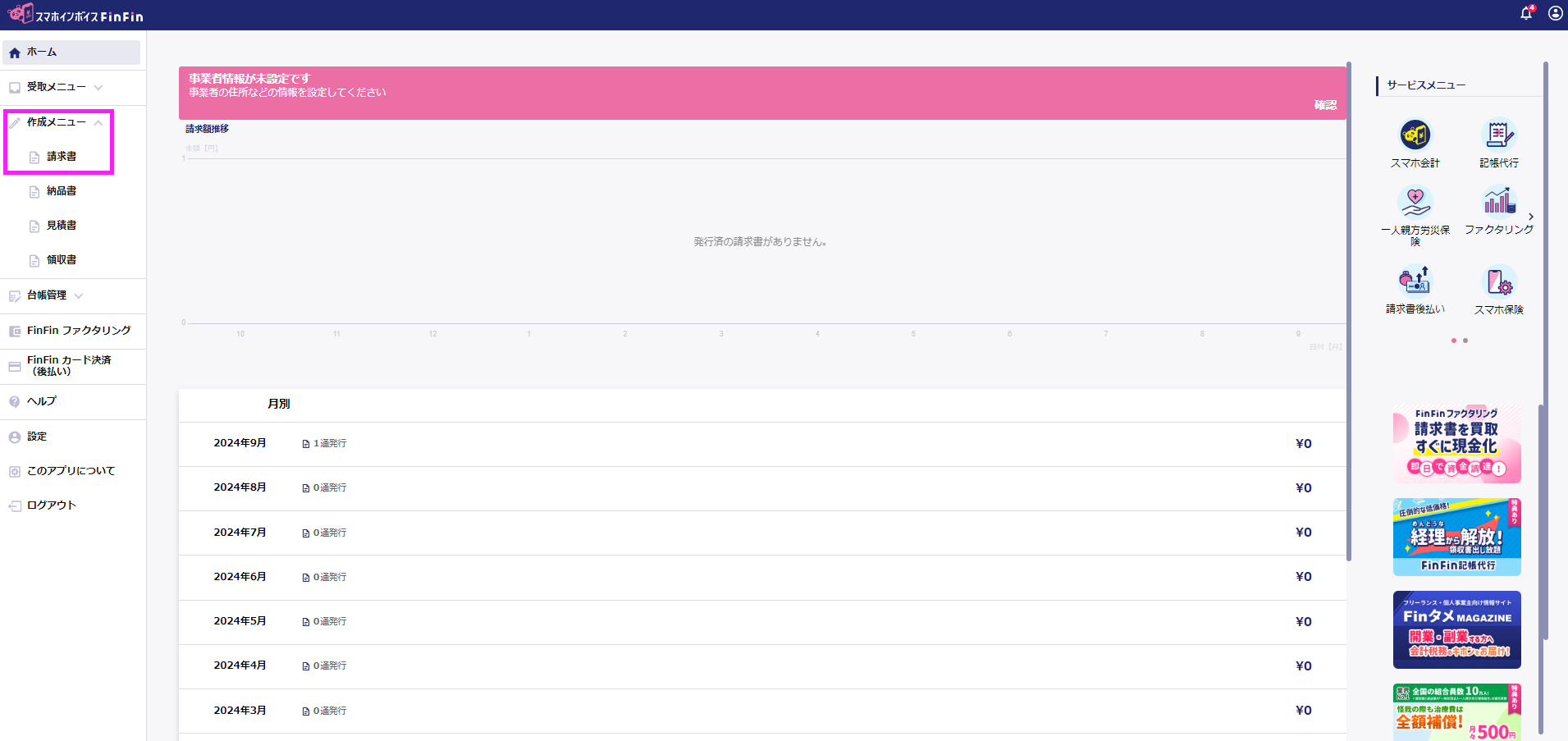Open the user account icon

tap(1555, 13)
